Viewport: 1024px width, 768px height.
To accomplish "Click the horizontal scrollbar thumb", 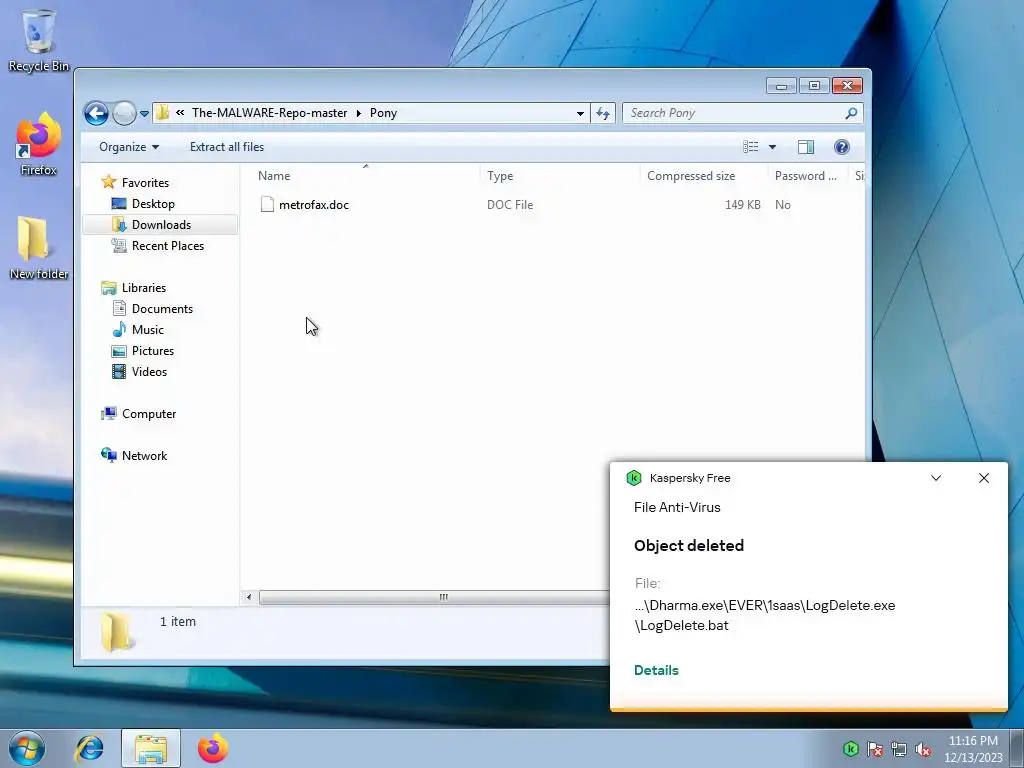I will click(434, 597).
